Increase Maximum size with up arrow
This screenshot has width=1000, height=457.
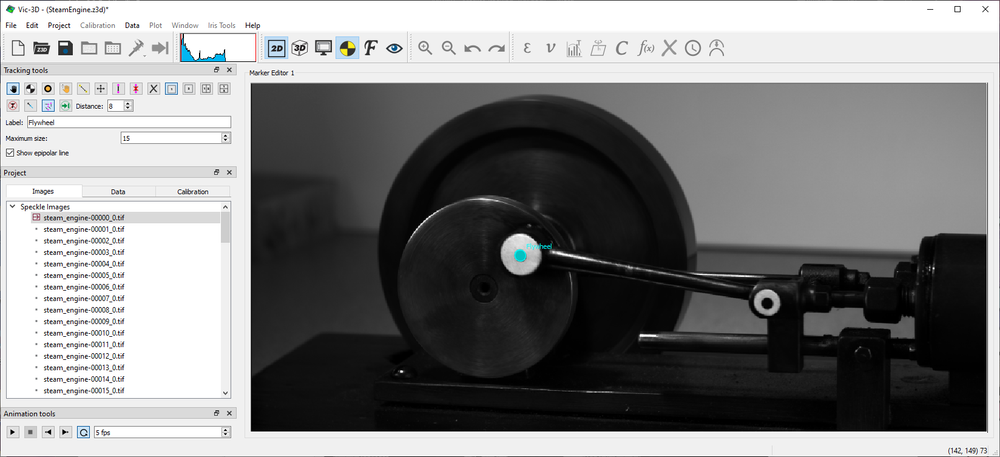coord(226,135)
